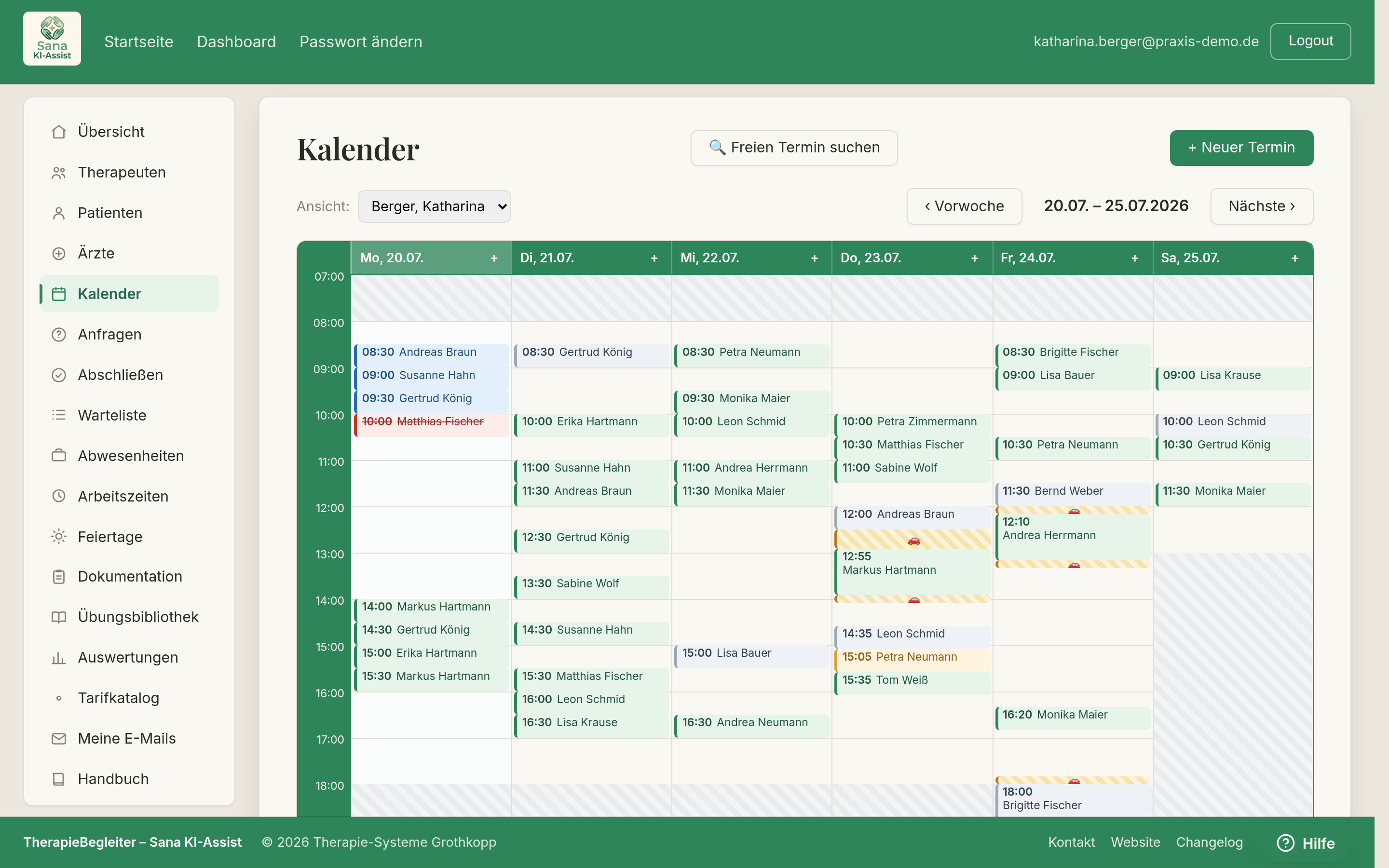Open the Ansicht therapist dropdown

pyautogui.click(x=435, y=206)
